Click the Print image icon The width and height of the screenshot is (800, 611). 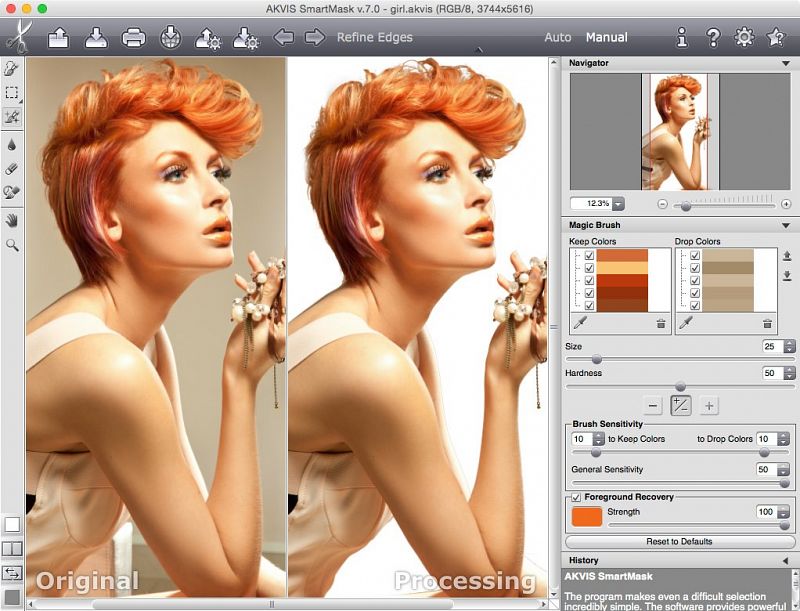(133, 38)
